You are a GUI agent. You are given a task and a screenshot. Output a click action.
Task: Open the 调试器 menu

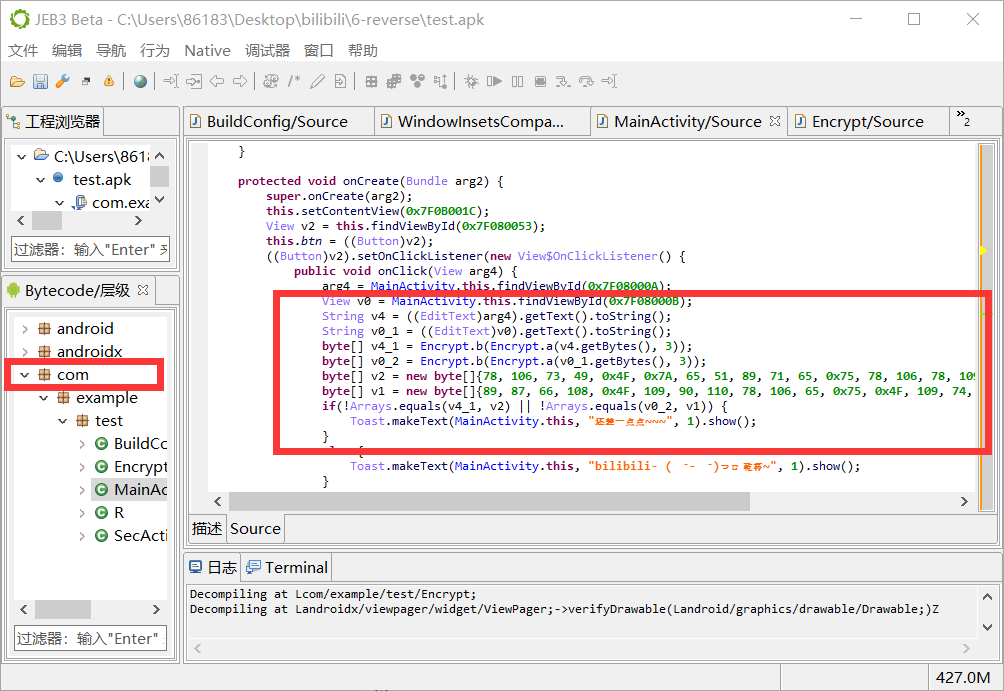point(268,51)
